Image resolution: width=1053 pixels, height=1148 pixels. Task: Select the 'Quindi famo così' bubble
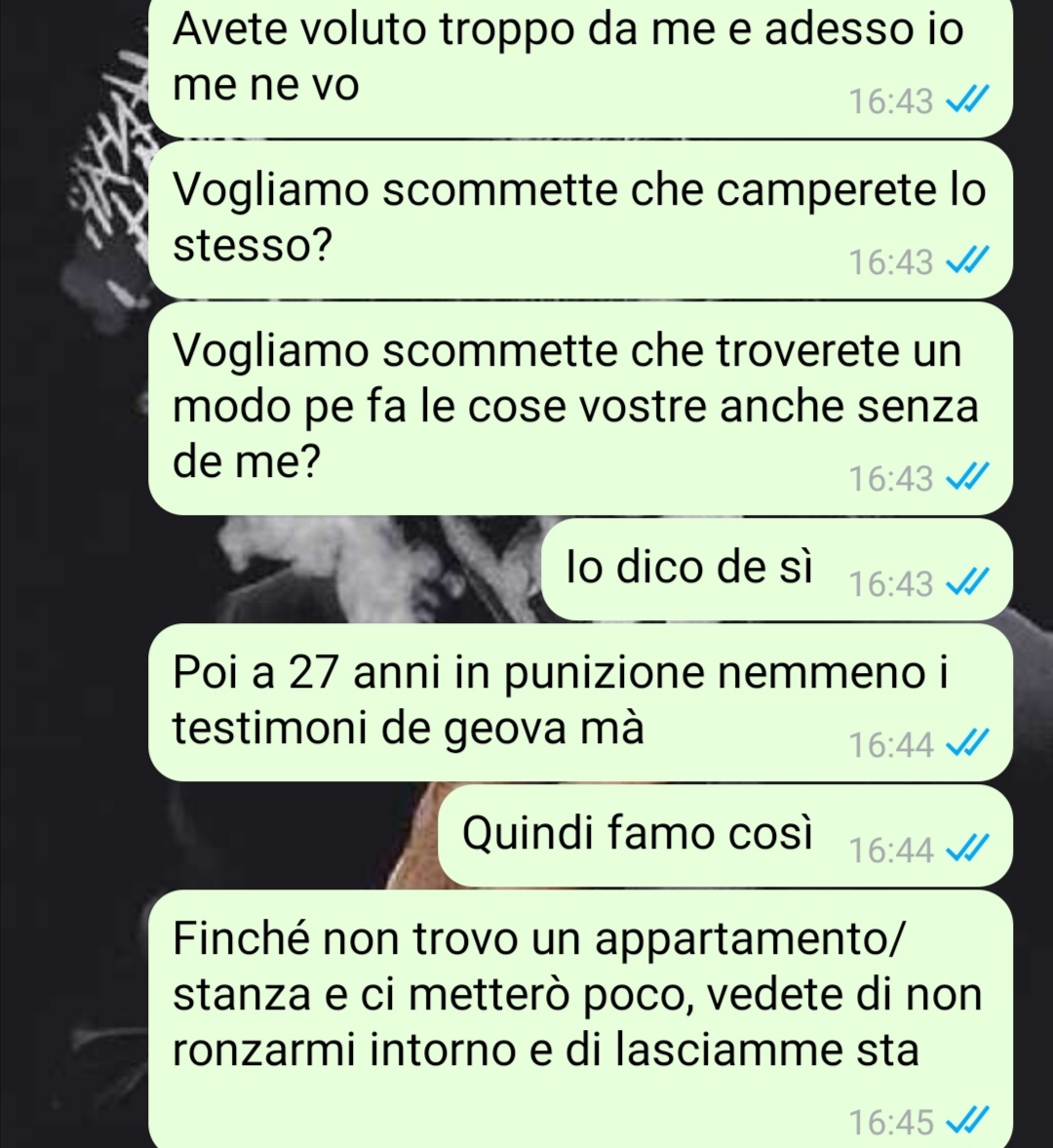pos(725,836)
